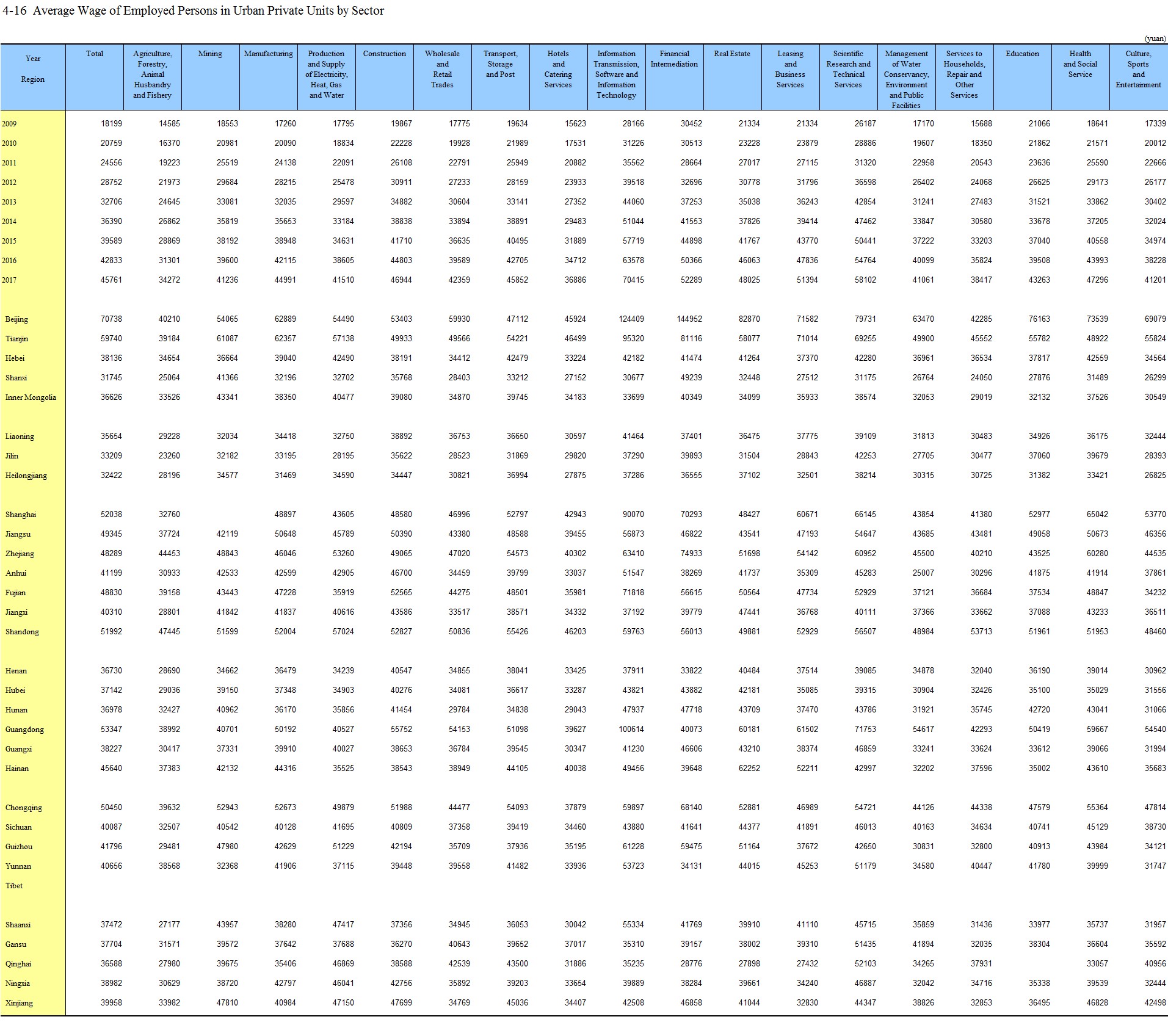
Task: Select the 'Hainan' row label
Action: point(17,769)
